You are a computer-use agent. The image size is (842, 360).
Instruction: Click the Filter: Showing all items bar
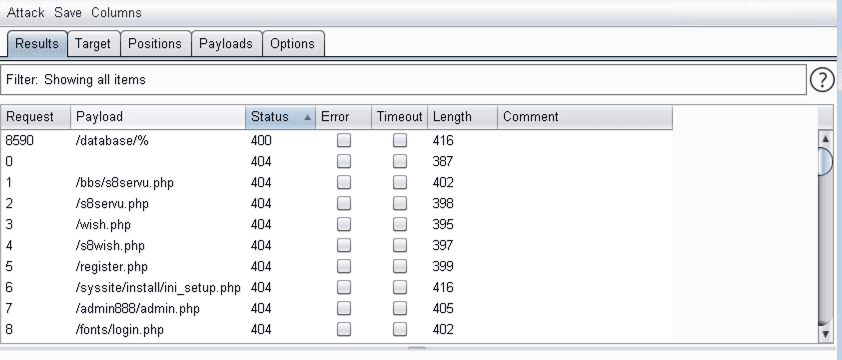[x=404, y=80]
